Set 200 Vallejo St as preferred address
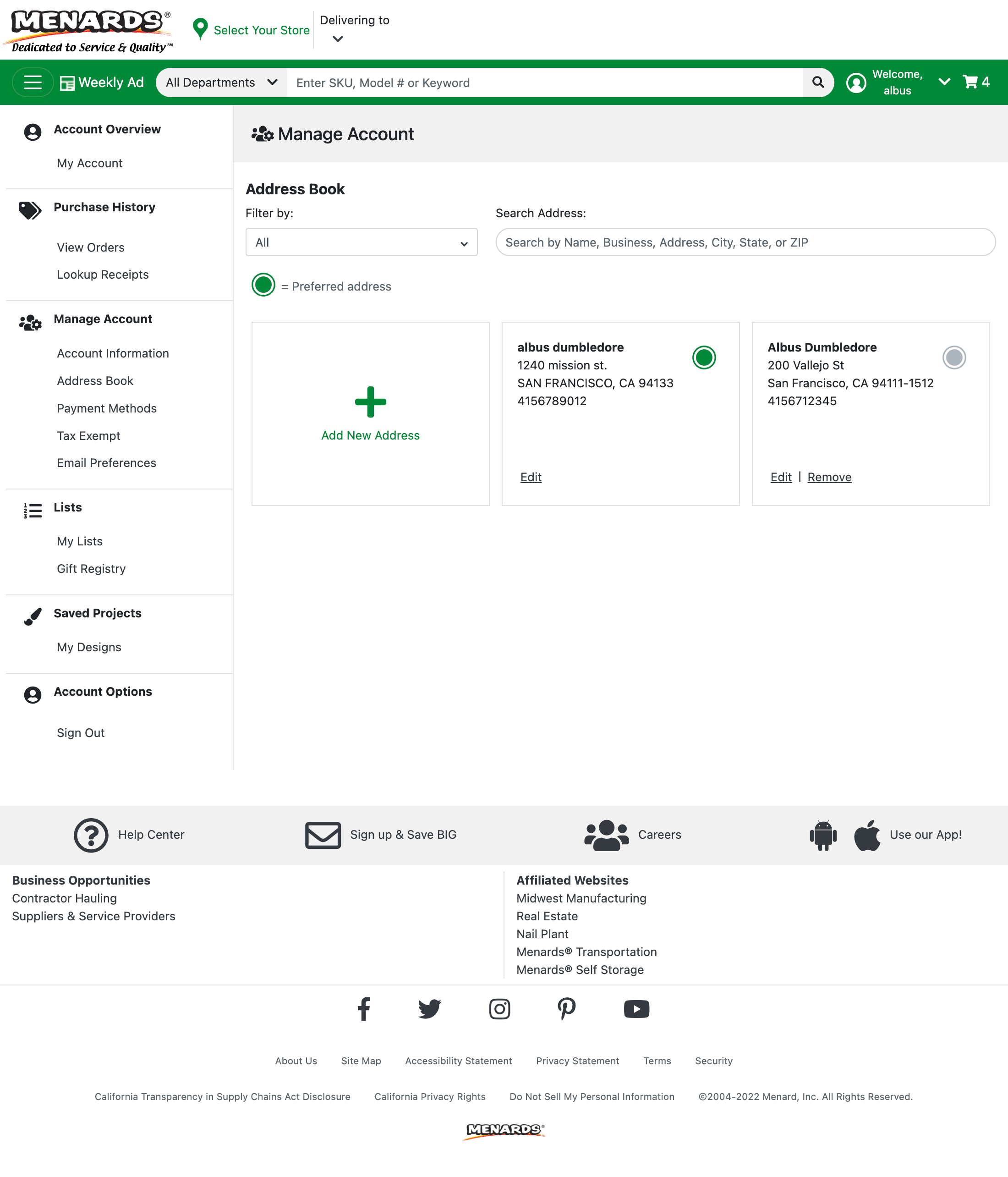The height and width of the screenshot is (1177, 1008). tap(954, 357)
